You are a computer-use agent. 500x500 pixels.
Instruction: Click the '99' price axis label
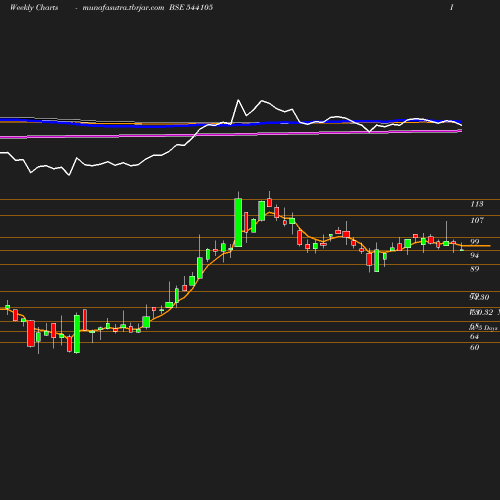tap(474, 242)
